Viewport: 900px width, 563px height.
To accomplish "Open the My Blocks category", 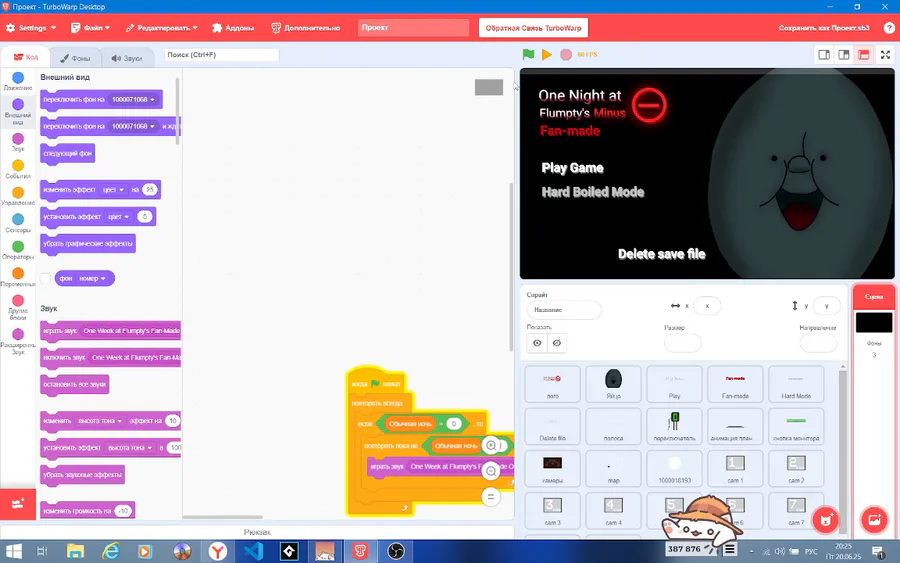I will (x=18, y=307).
